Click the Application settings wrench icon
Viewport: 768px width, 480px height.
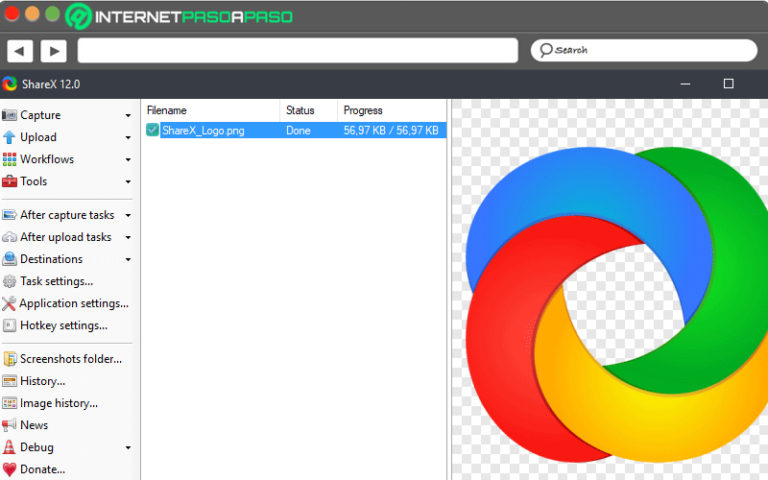click(x=9, y=304)
